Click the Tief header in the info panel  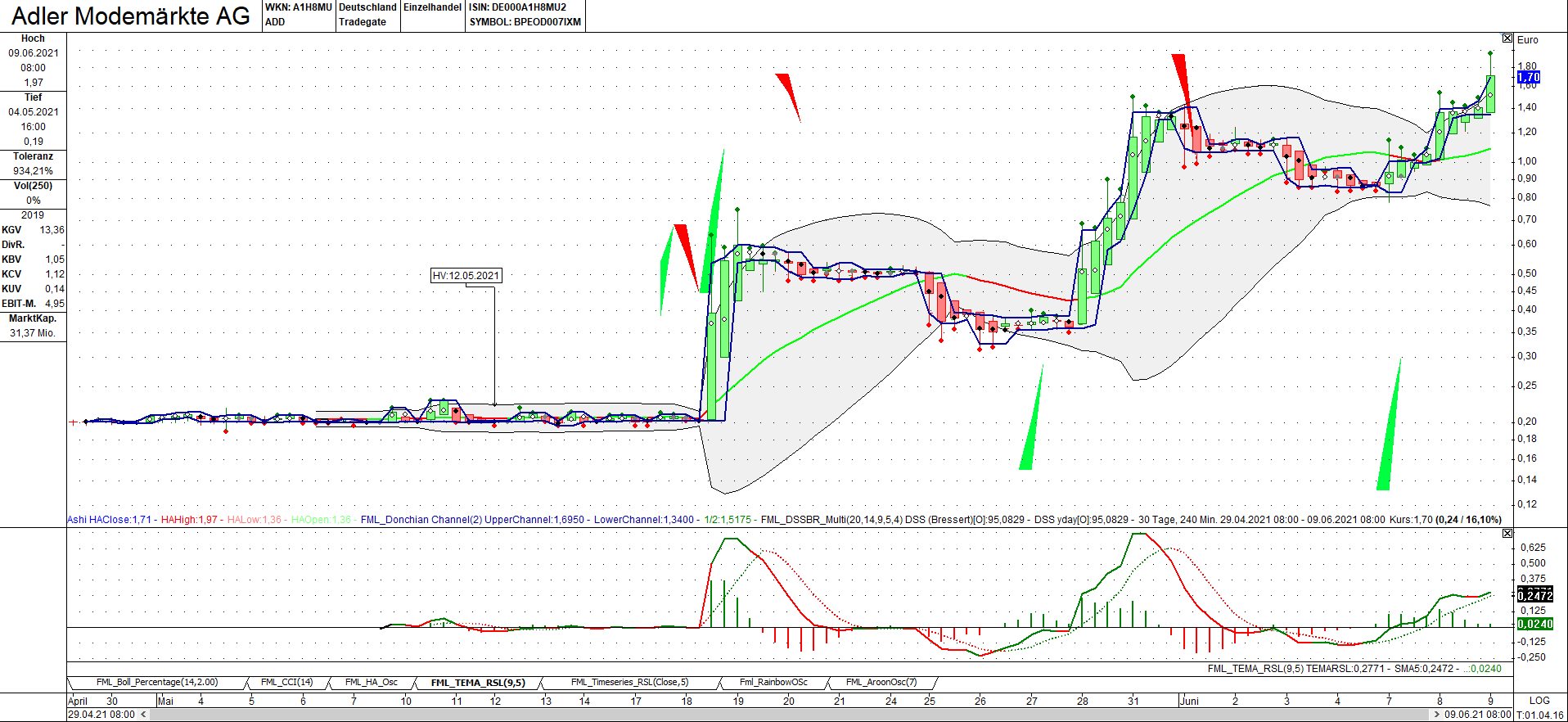pos(33,97)
